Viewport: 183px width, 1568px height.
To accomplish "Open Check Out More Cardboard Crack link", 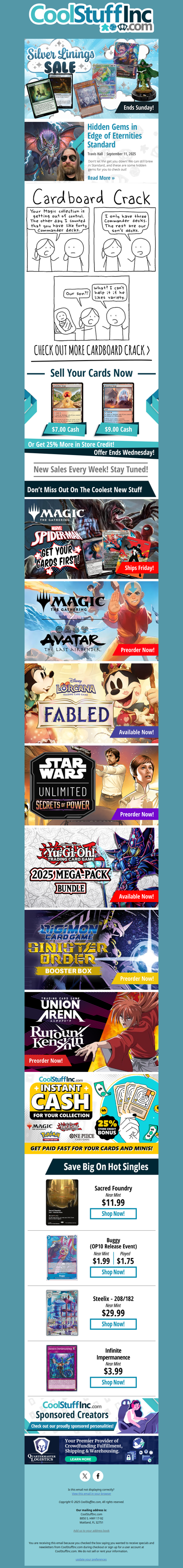I will pyautogui.click(x=91, y=350).
